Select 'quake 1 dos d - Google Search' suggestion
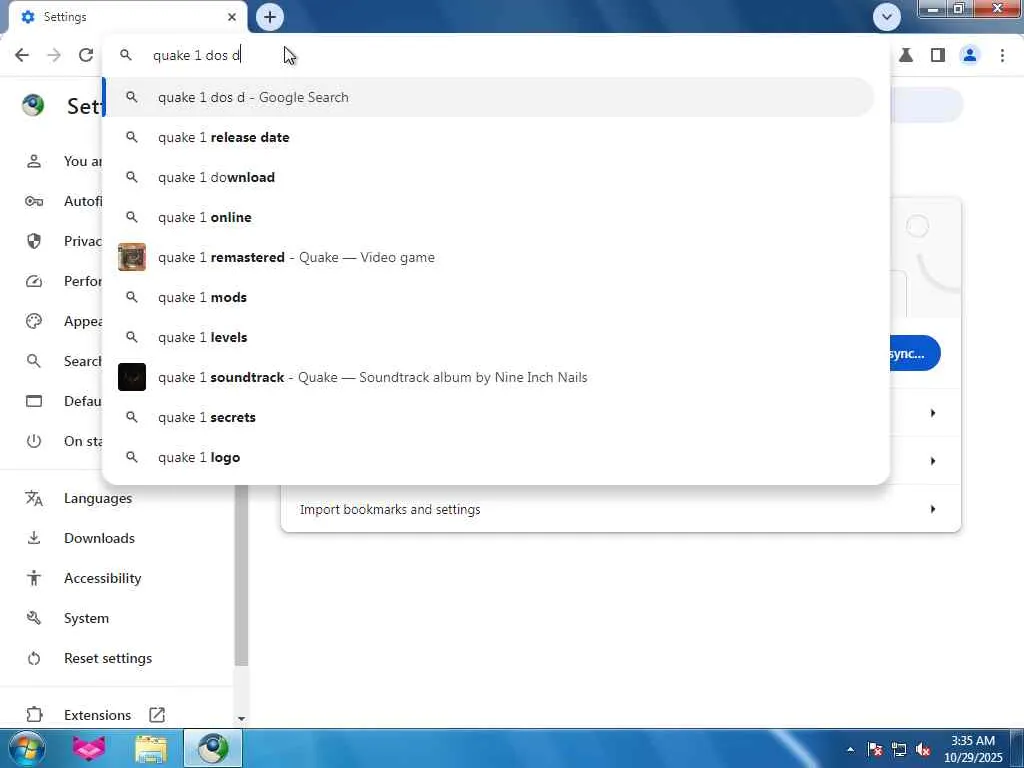This screenshot has width=1024, height=768. point(490,97)
